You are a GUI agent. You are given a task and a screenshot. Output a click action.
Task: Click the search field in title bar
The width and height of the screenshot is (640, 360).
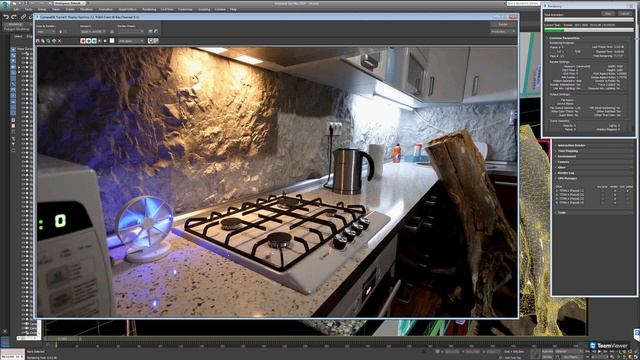[524, 3]
